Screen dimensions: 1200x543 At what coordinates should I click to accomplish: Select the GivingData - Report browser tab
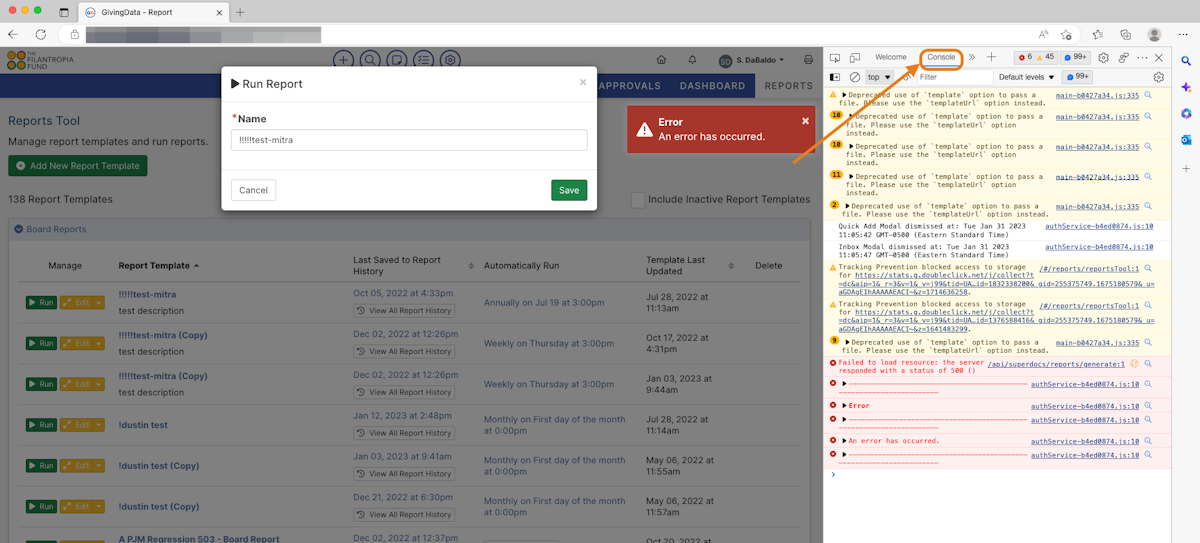tap(151, 12)
